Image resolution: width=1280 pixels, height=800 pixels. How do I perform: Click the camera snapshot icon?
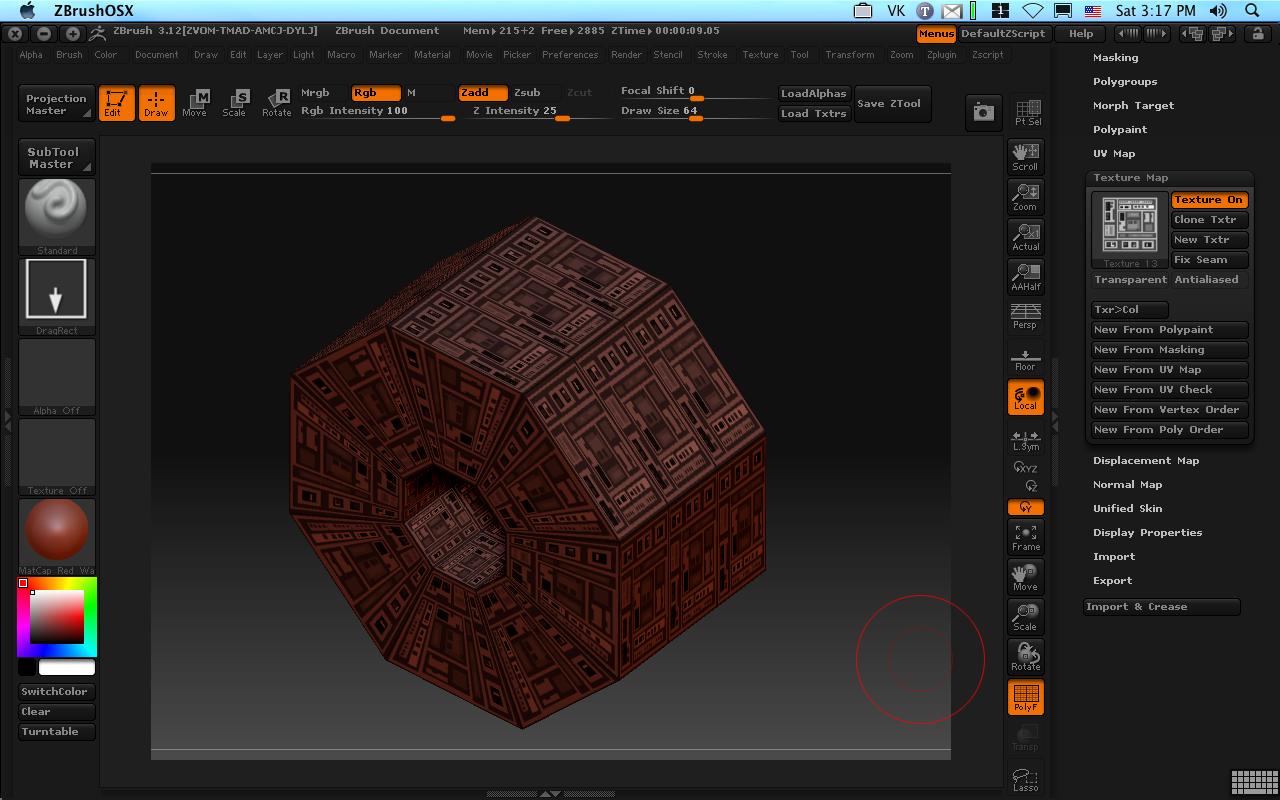(x=983, y=113)
